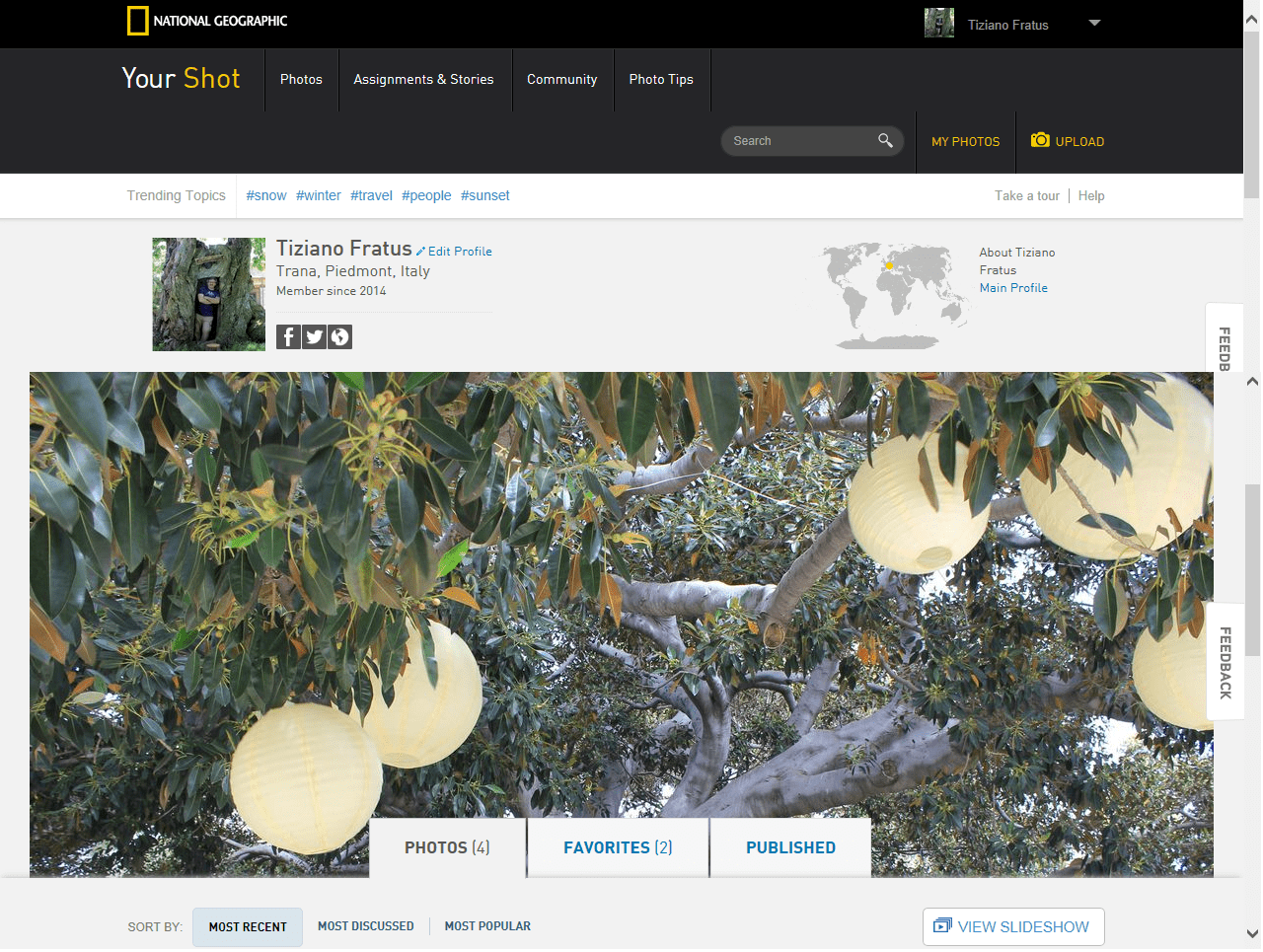
Task: Open Tiziano's Facebook profile via its icon
Action: click(x=287, y=336)
